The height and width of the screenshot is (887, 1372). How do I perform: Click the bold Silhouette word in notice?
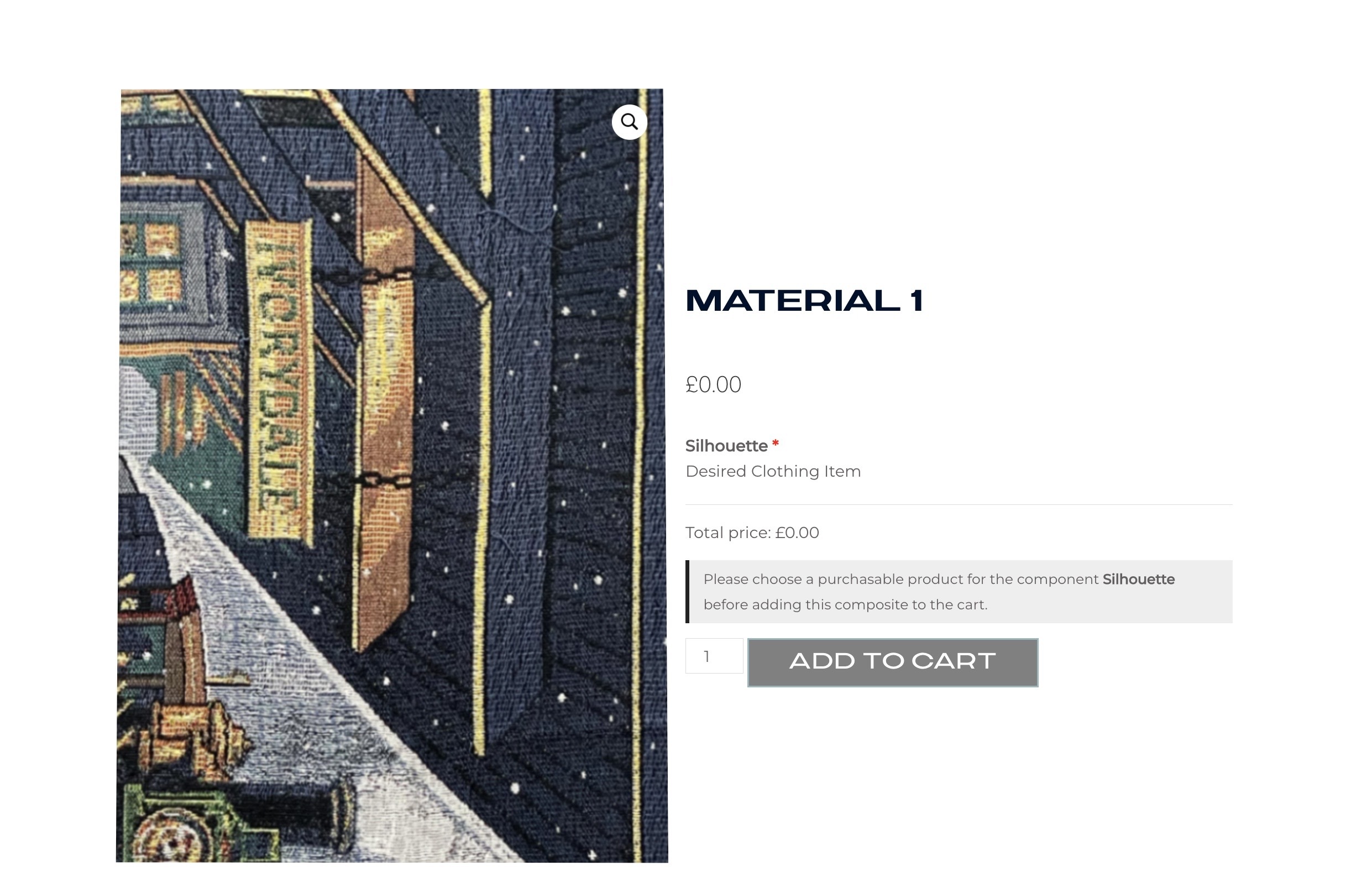point(1138,580)
